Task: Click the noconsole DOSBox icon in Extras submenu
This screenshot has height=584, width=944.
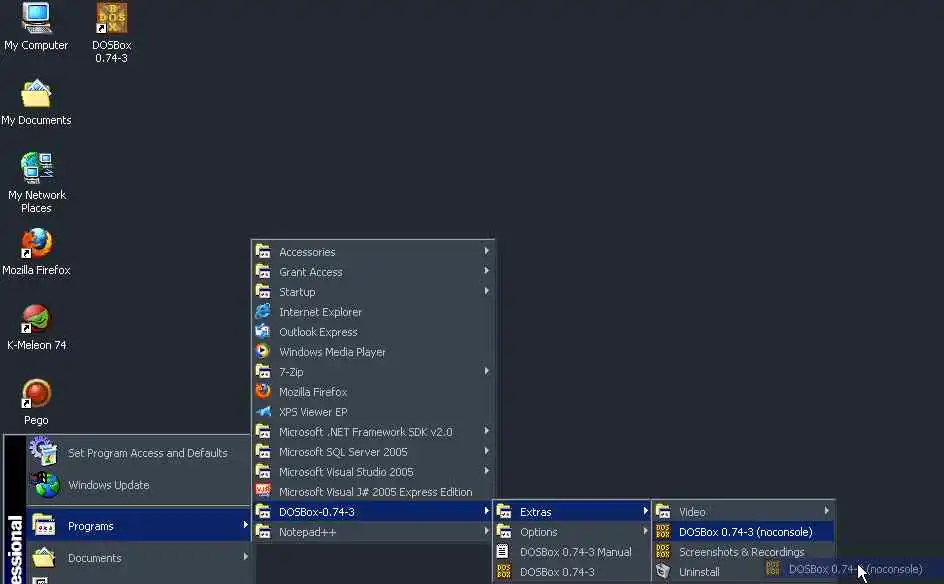Action: pyautogui.click(x=663, y=531)
